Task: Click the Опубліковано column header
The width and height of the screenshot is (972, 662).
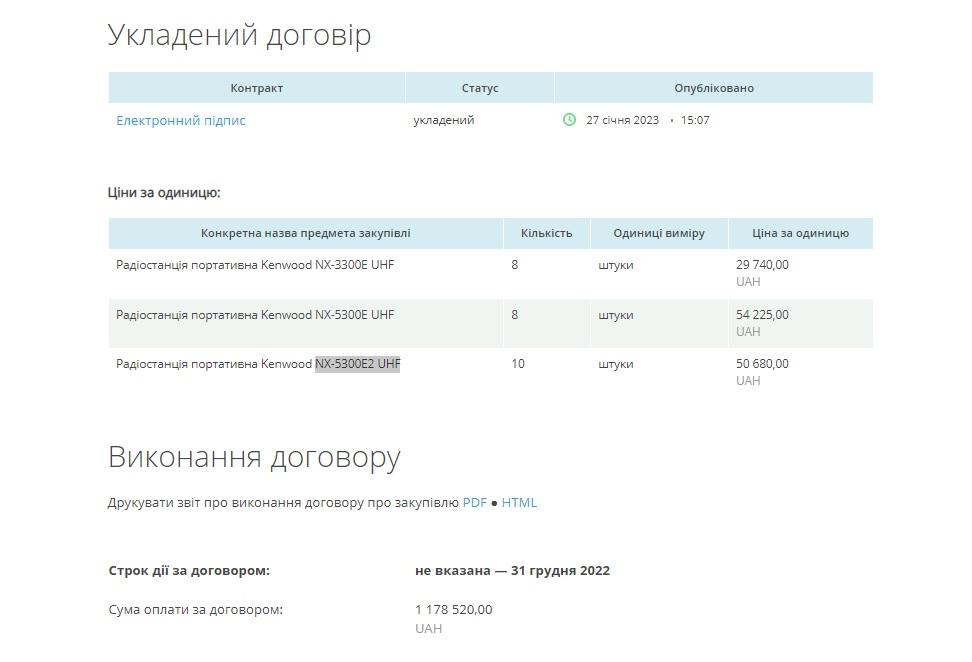Action: [x=714, y=87]
